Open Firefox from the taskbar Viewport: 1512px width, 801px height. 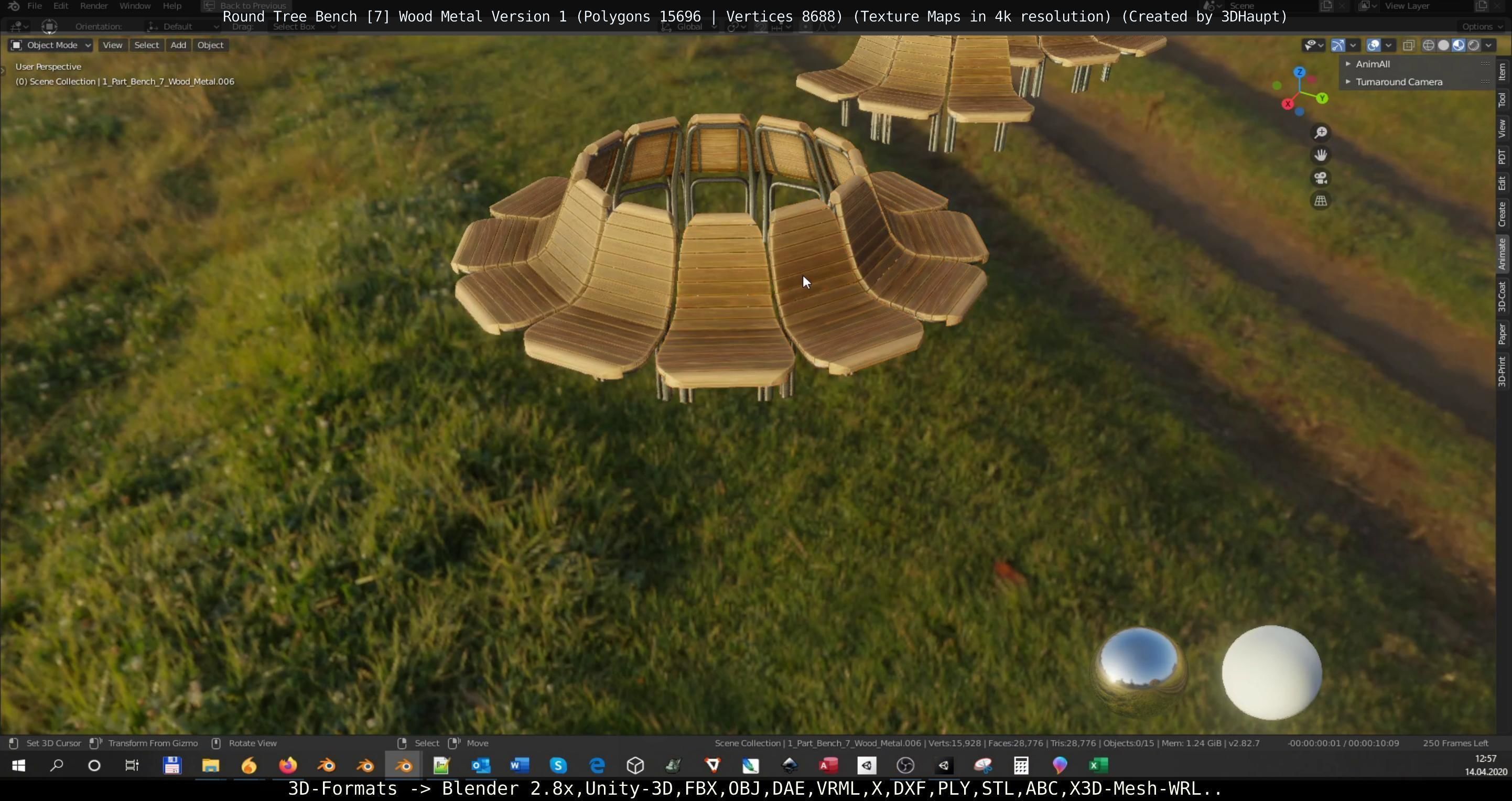(x=288, y=765)
